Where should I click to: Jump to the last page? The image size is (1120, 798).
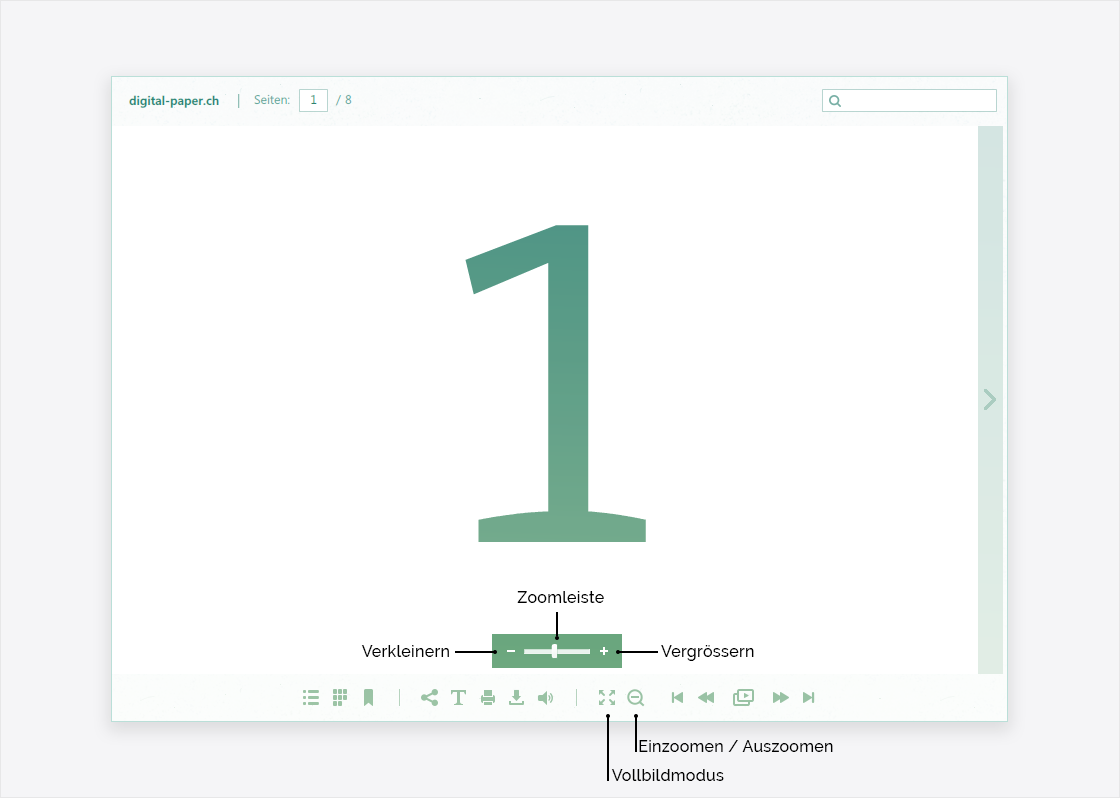point(809,698)
